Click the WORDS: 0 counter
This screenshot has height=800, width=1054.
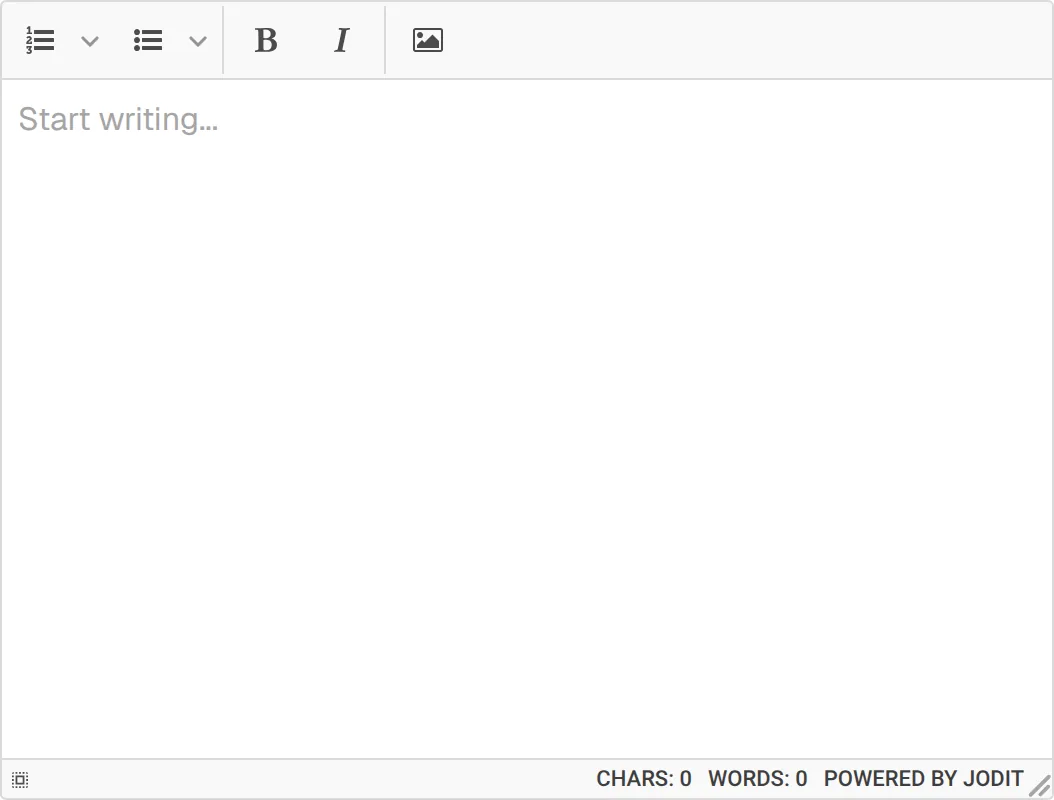click(758, 778)
